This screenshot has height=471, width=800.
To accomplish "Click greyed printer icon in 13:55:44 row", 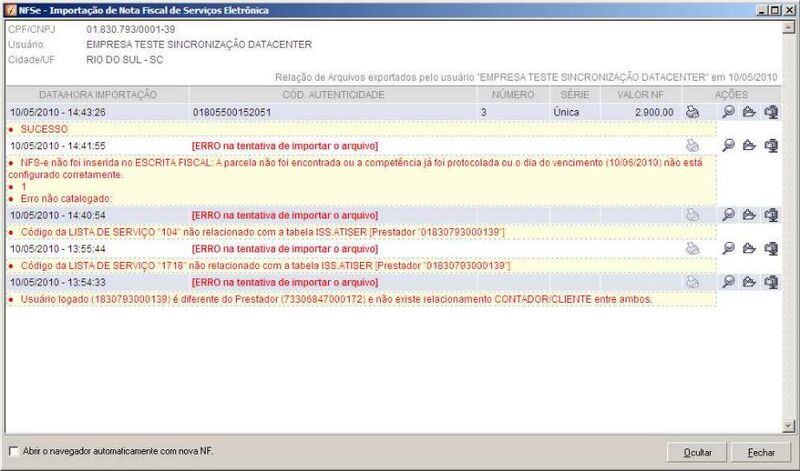I will [692, 249].
